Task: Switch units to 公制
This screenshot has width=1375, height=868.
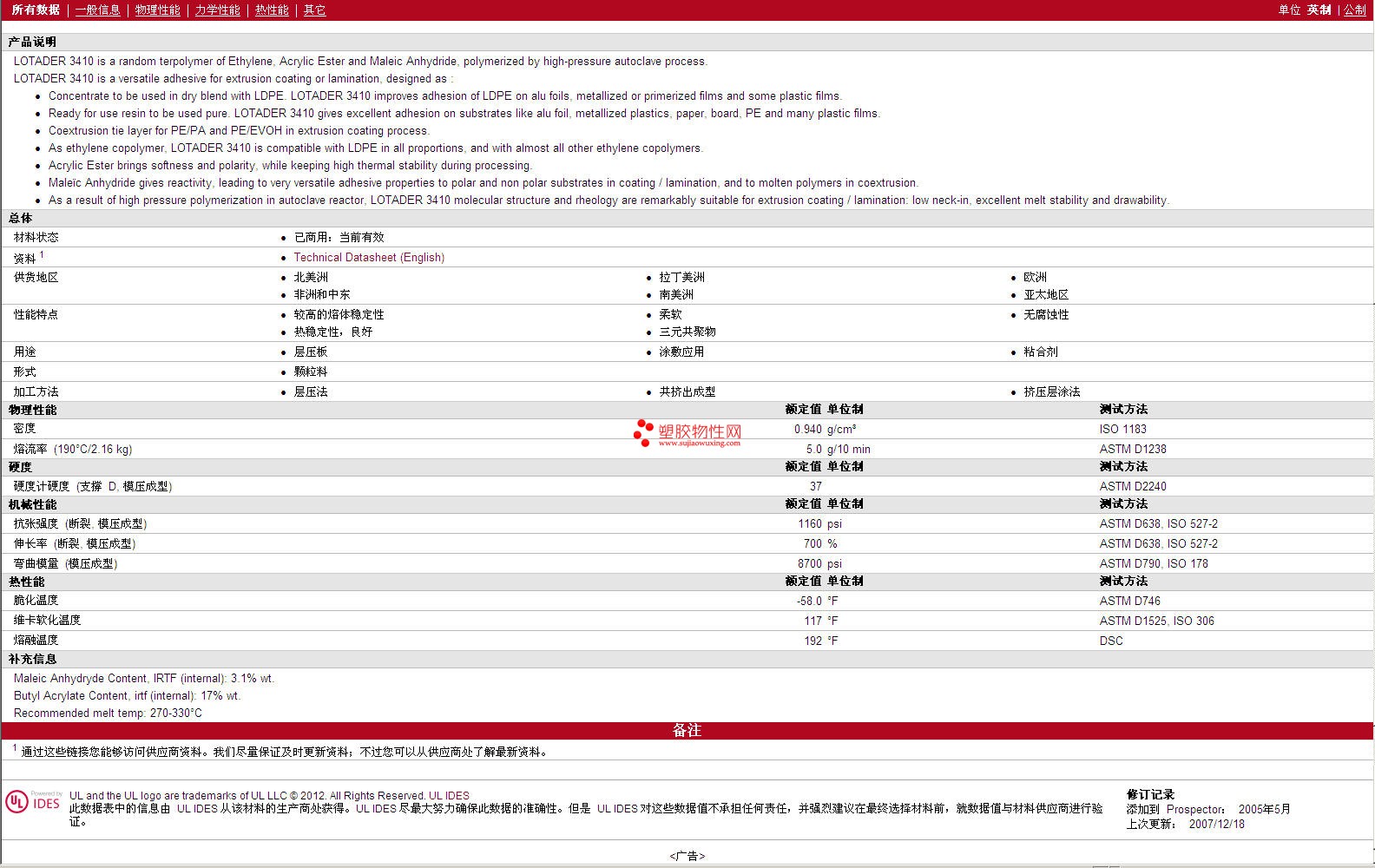Action: [x=1355, y=10]
